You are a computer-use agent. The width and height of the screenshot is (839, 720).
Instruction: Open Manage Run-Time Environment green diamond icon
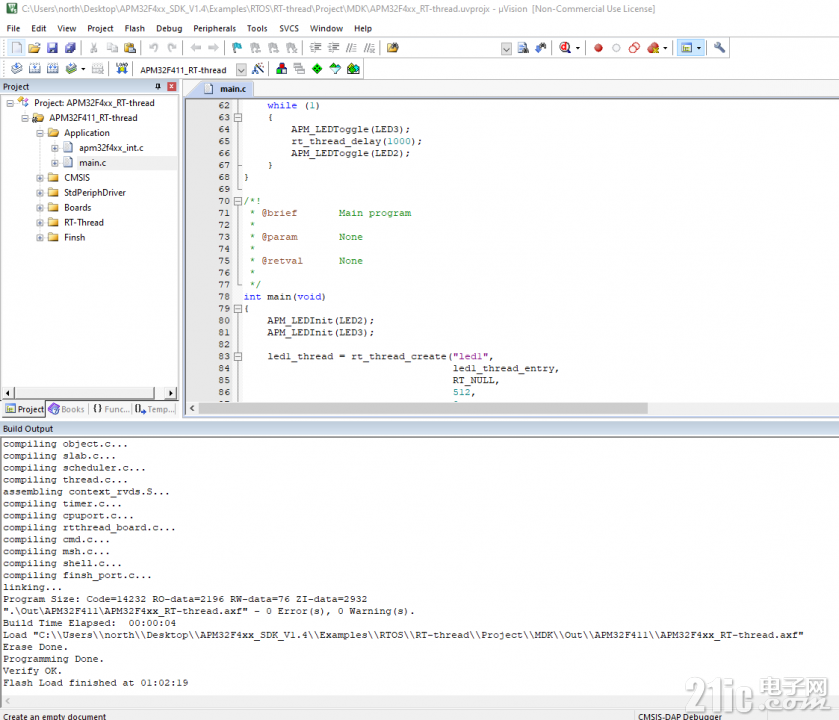(x=317, y=68)
